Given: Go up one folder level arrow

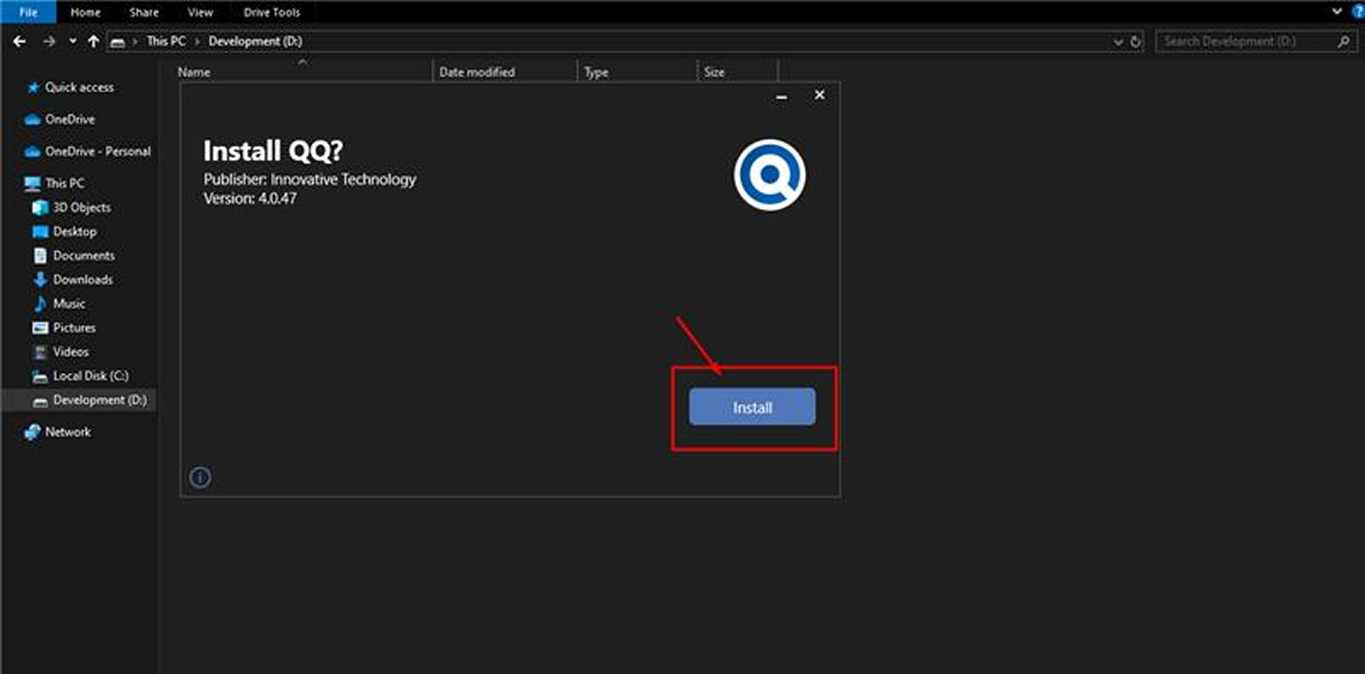Looking at the screenshot, I should 93,41.
